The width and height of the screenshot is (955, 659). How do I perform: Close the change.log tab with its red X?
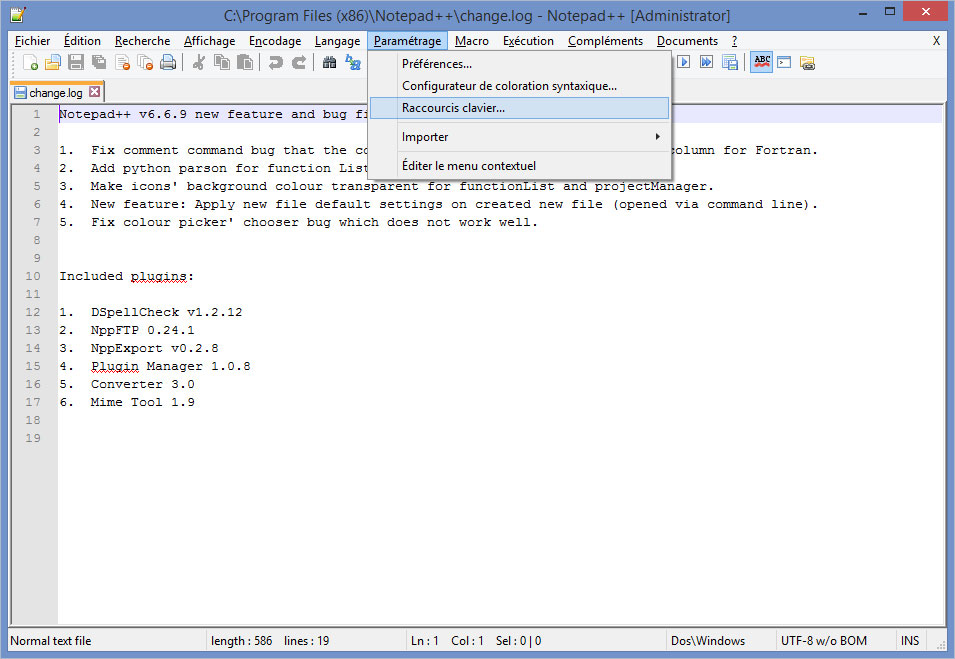[94, 92]
